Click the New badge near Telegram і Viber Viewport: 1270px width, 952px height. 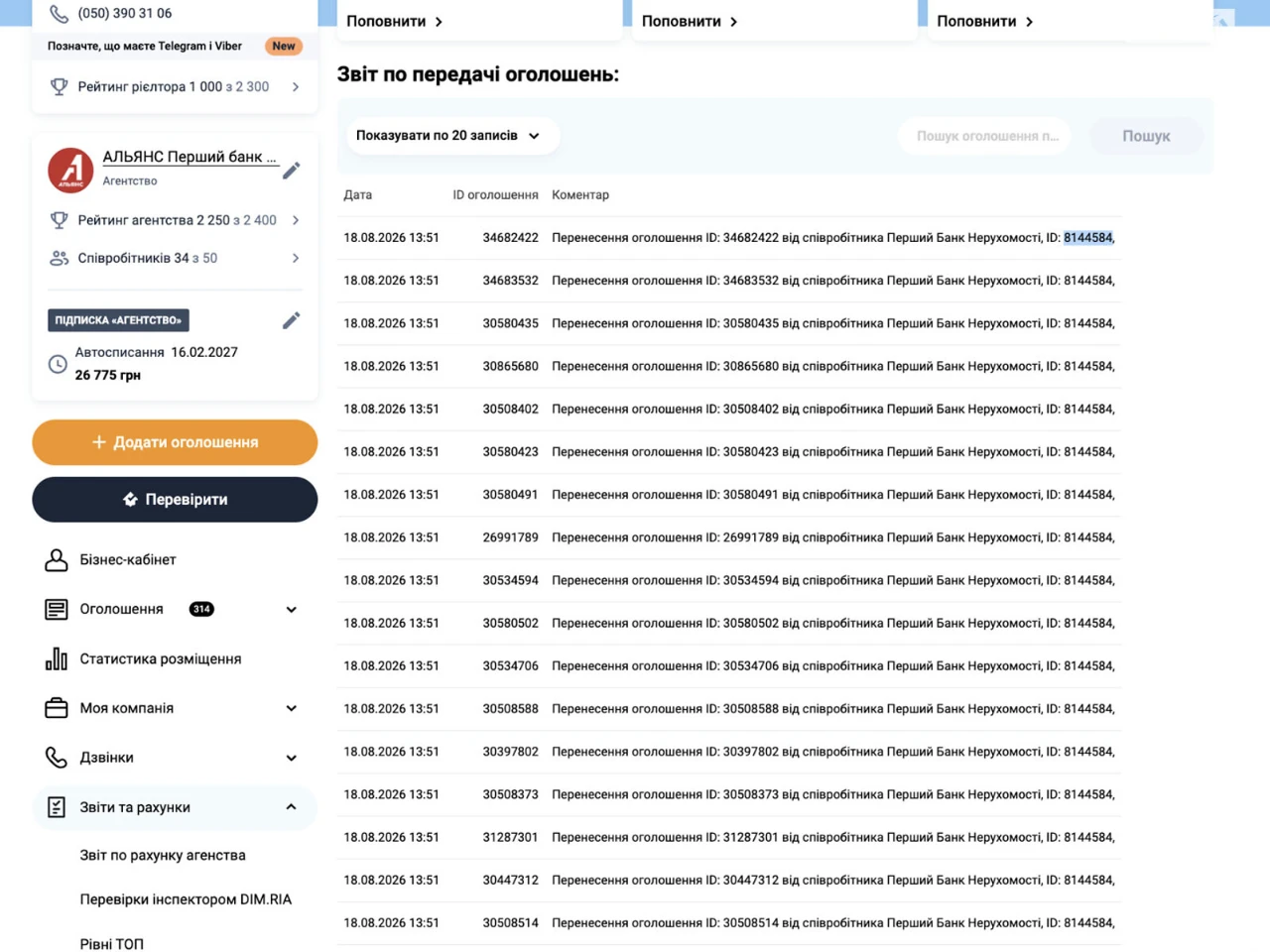click(x=284, y=46)
